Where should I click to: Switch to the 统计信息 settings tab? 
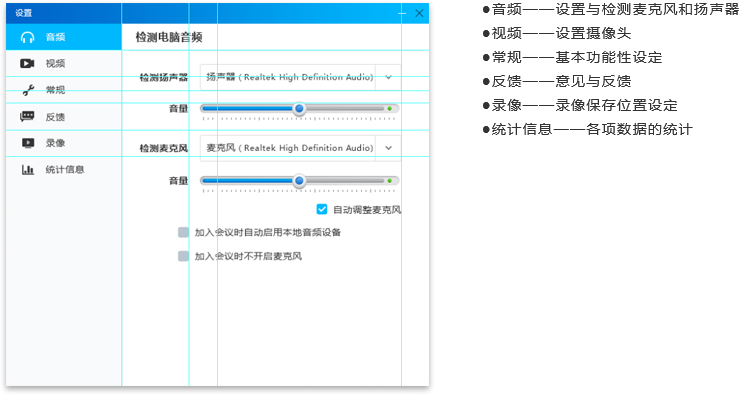point(64,170)
